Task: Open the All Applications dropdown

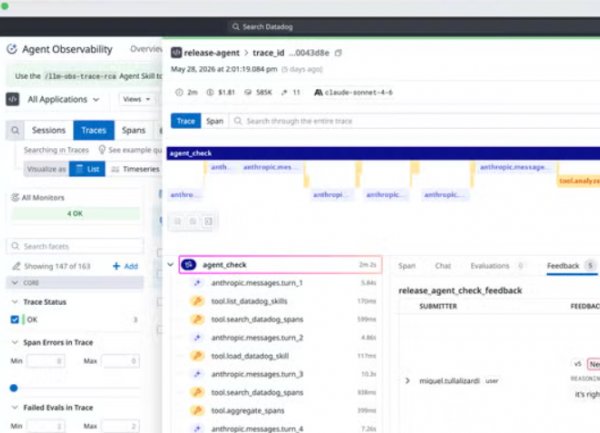Action: (63, 99)
